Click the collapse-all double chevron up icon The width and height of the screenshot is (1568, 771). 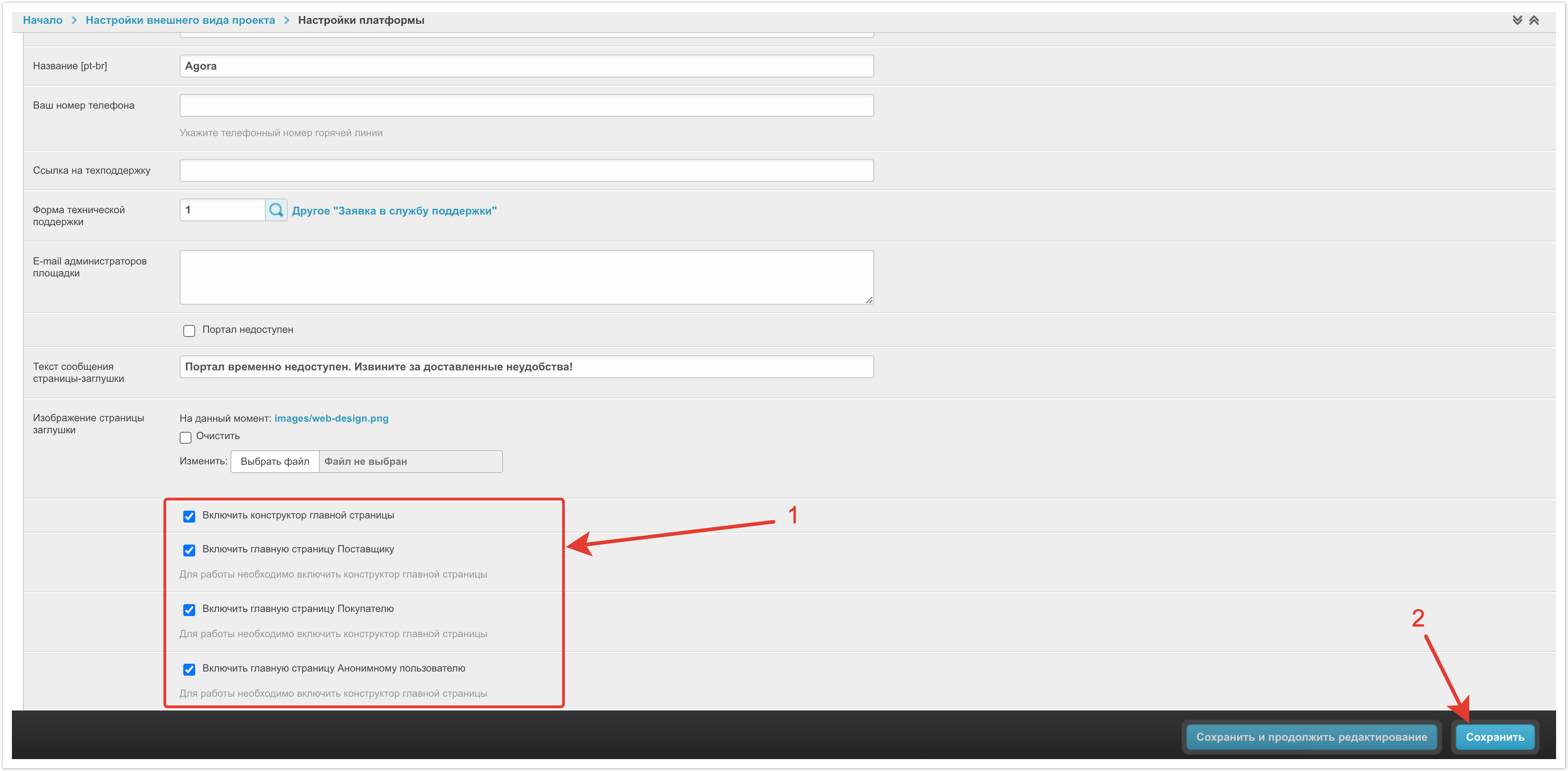point(1534,20)
